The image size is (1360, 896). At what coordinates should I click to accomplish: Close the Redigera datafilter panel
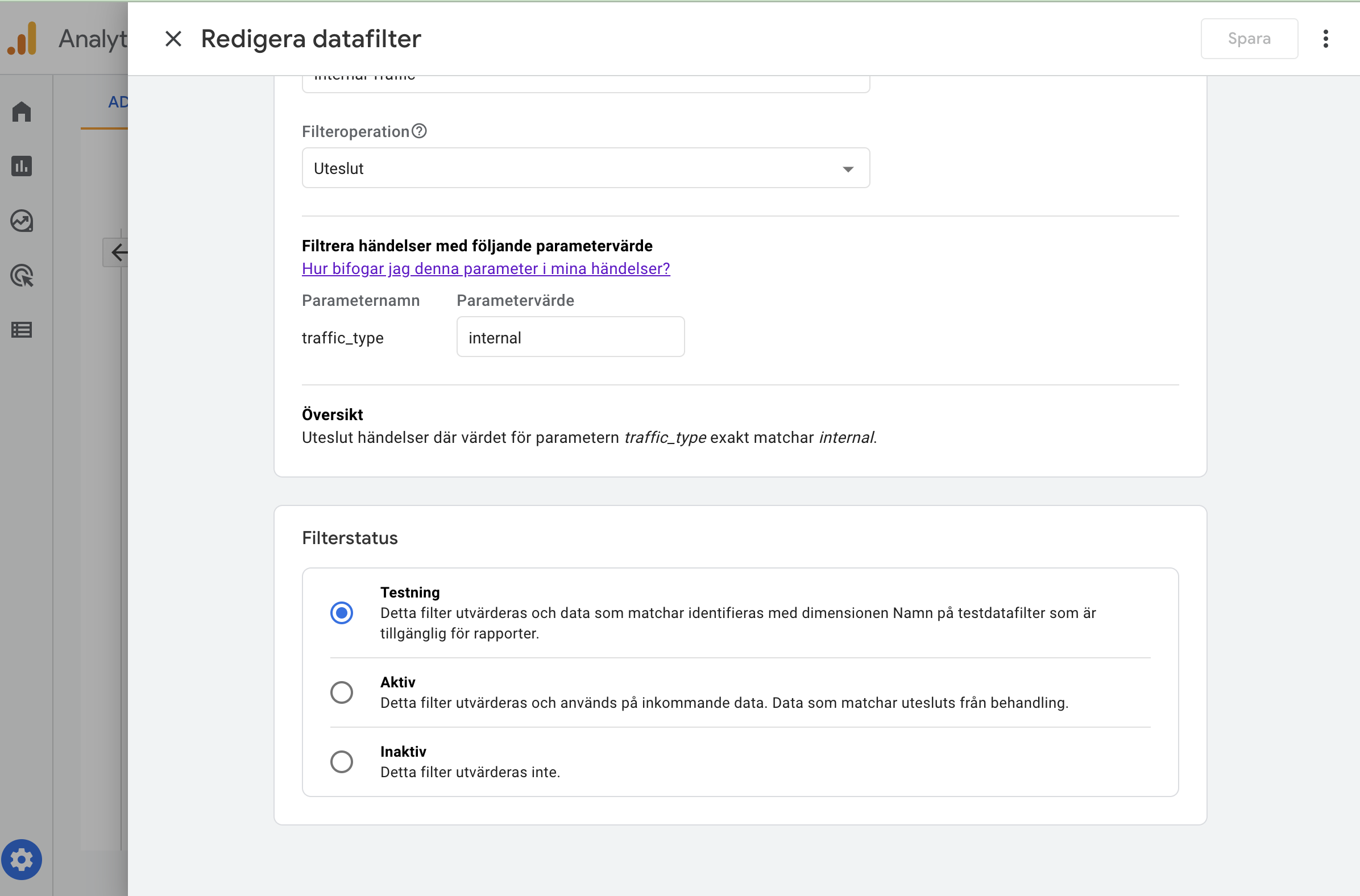click(173, 39)
